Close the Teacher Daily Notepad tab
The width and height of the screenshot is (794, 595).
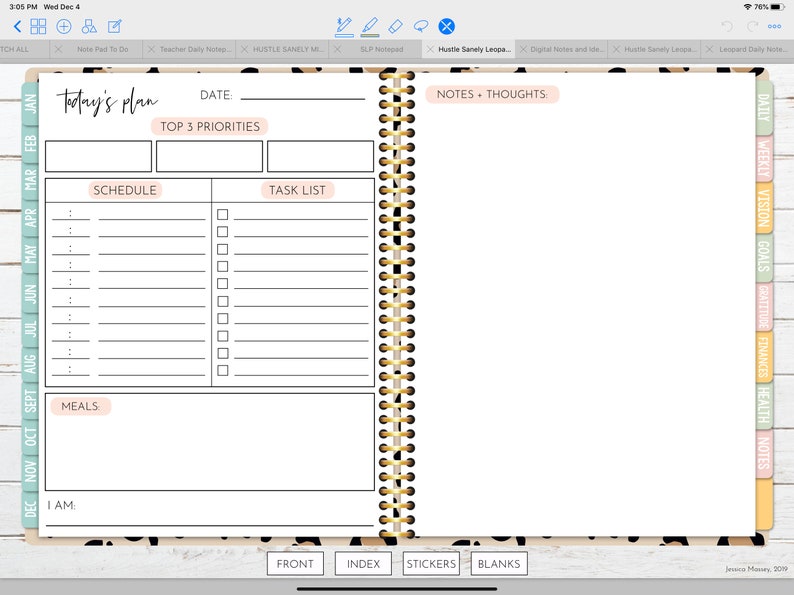coord(151,49)
